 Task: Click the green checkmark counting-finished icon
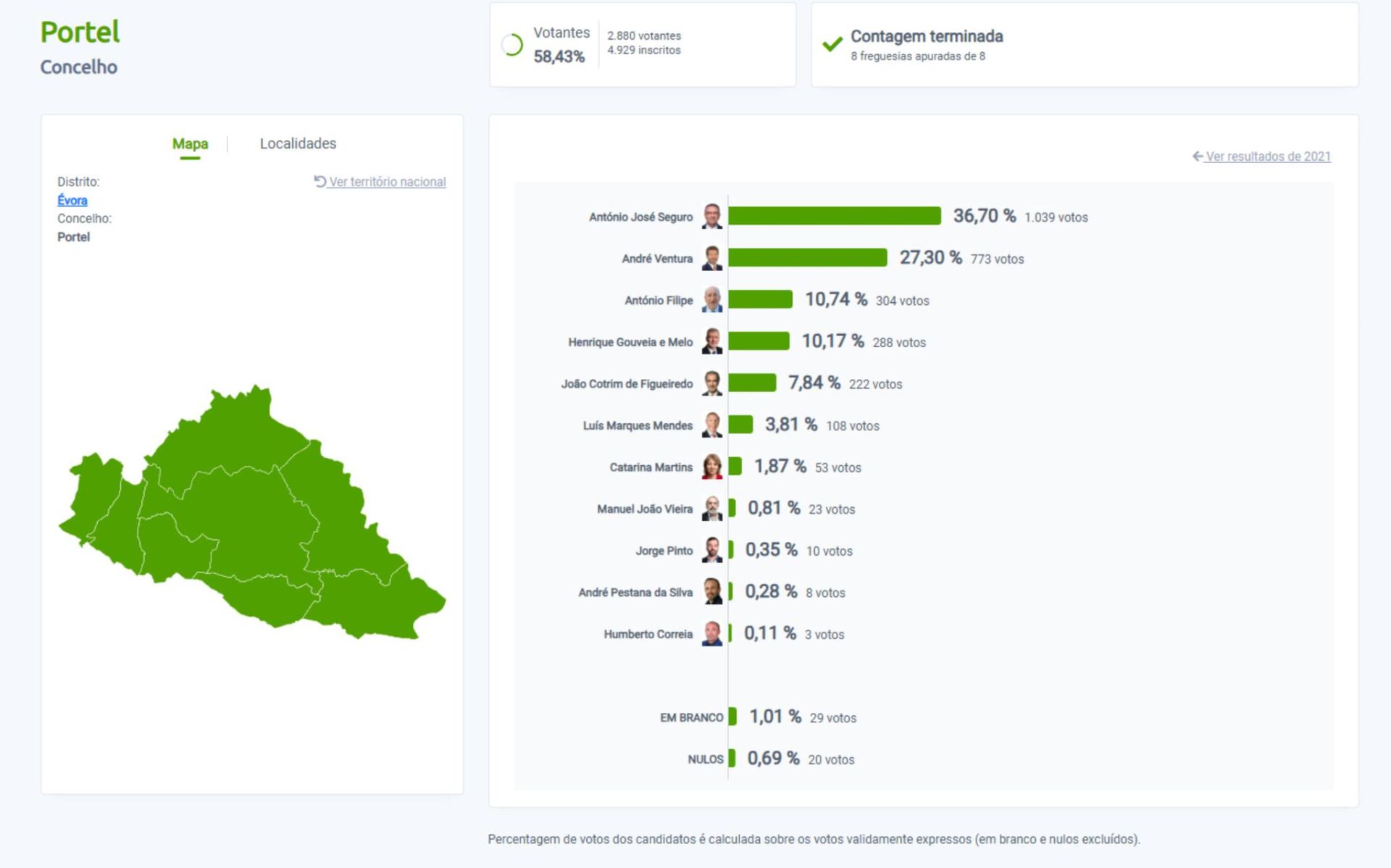[x=832, y=44]
